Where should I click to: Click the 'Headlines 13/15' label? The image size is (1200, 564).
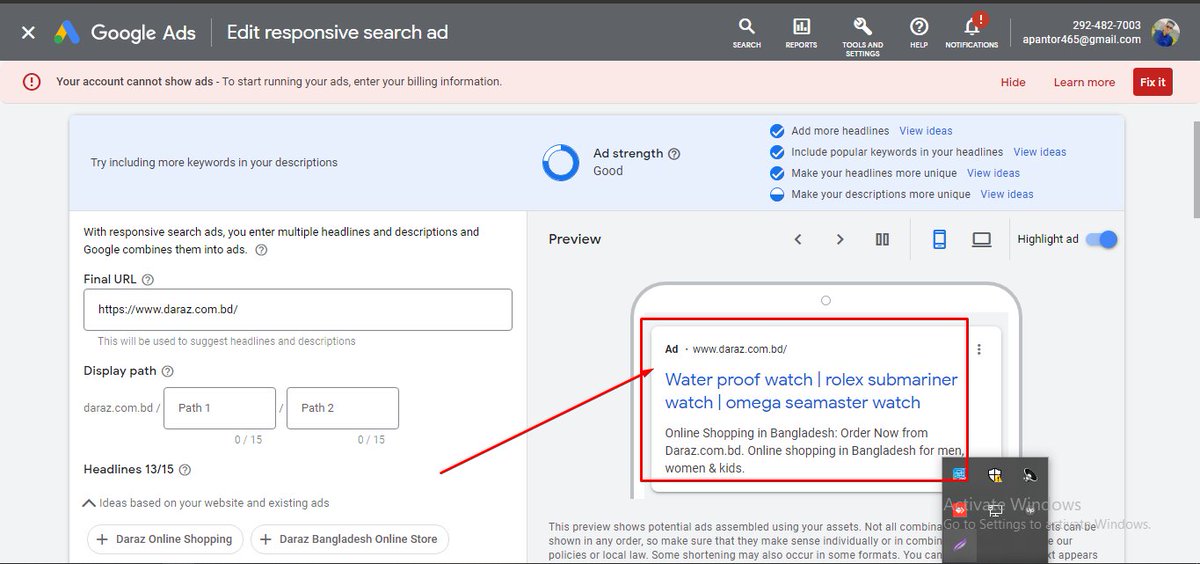[128, 470]
